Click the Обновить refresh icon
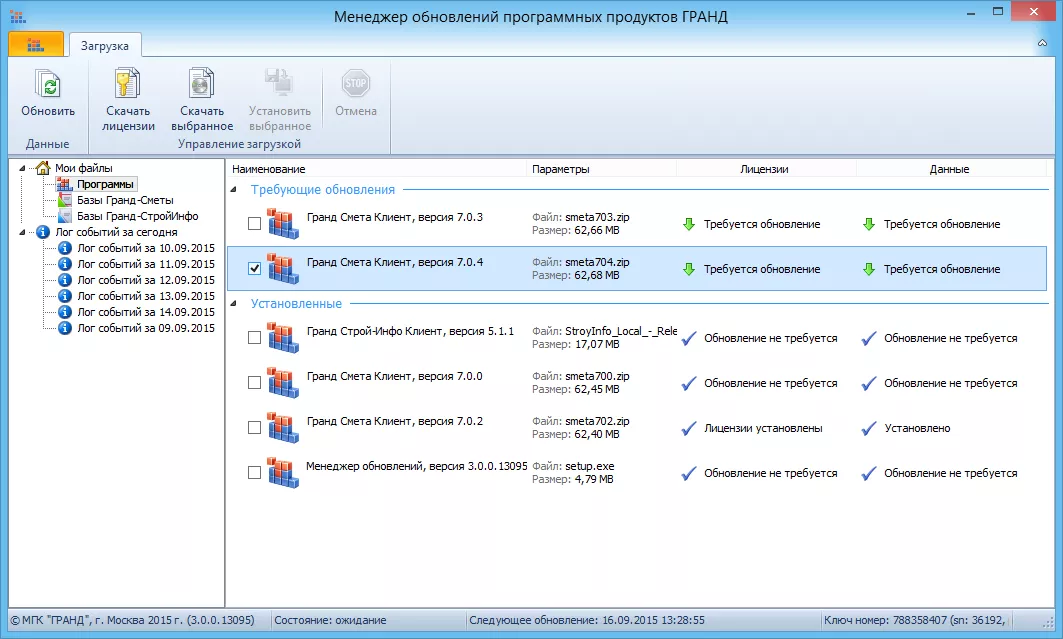 (47, 84)
